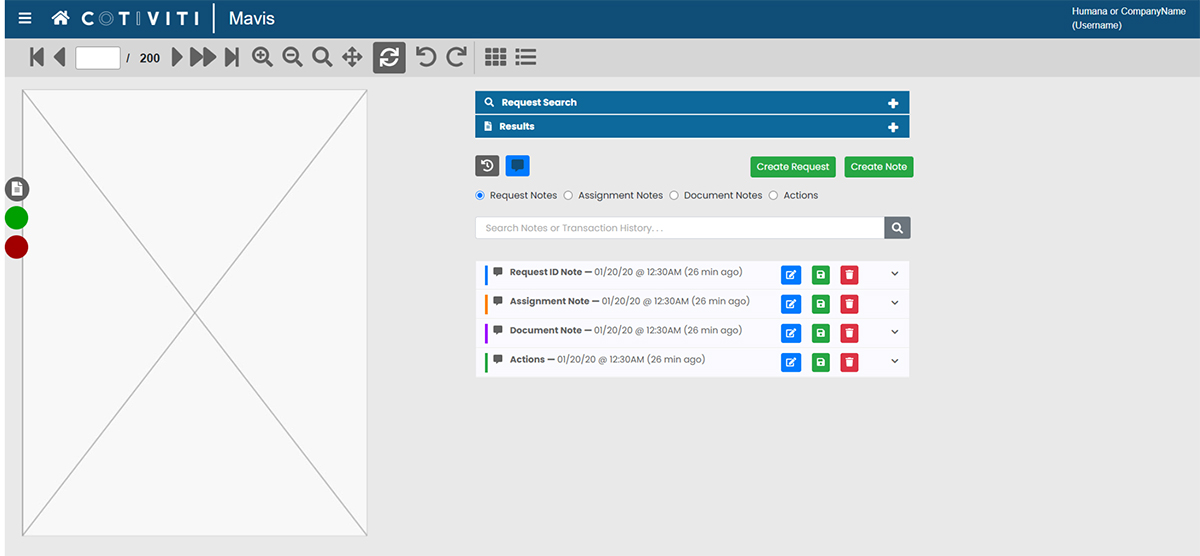Expand the Request Search panel
Image resolution: width=1200 pixels, height=556 pixels.
pyautogui.click(x=892, y=103)
